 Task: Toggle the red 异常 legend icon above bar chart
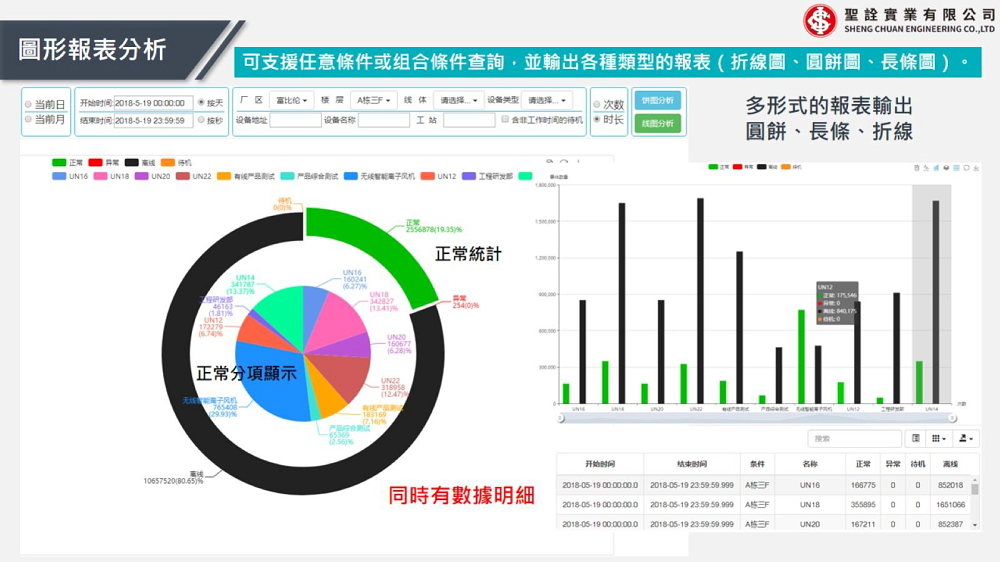[738, 166]
